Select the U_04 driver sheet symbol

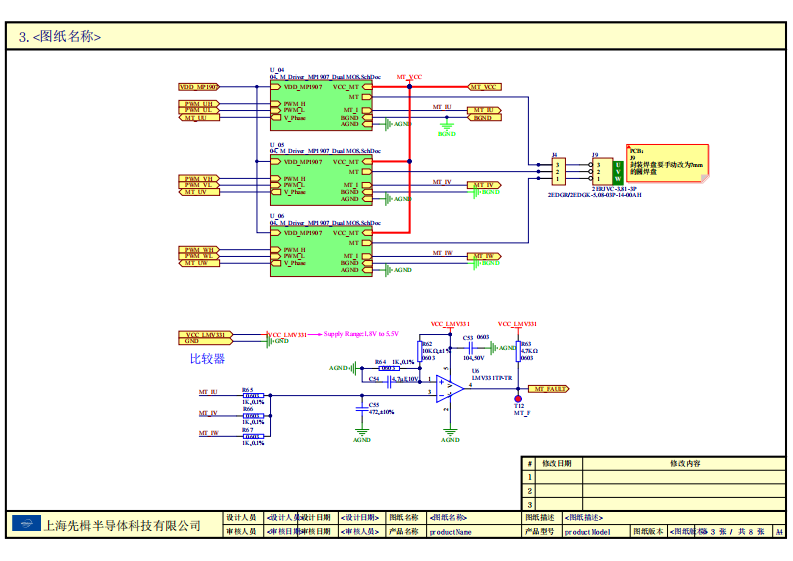(x=321, y=106)
